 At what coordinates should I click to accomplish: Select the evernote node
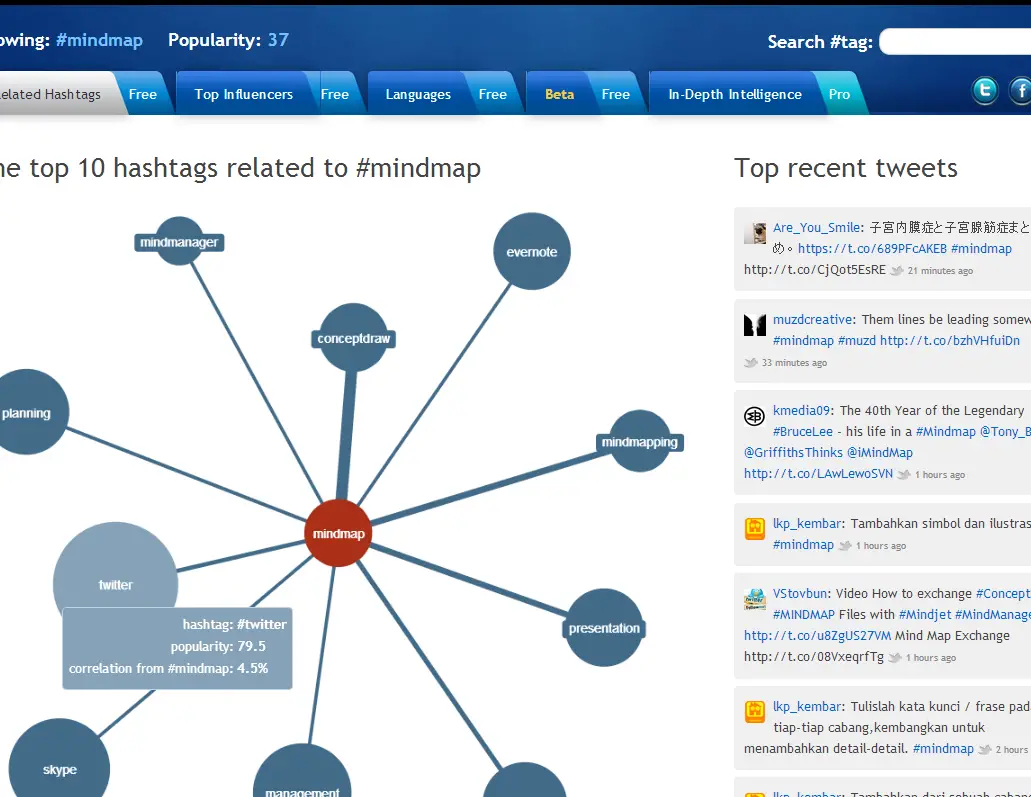click(x=532, y=251)
